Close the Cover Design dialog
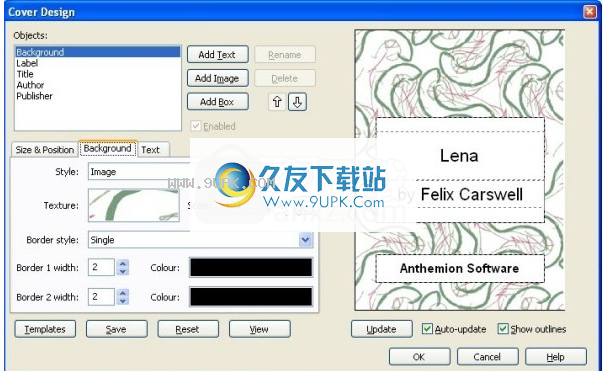The width and height of the screenshot is (607, 371). pos(590,12)
